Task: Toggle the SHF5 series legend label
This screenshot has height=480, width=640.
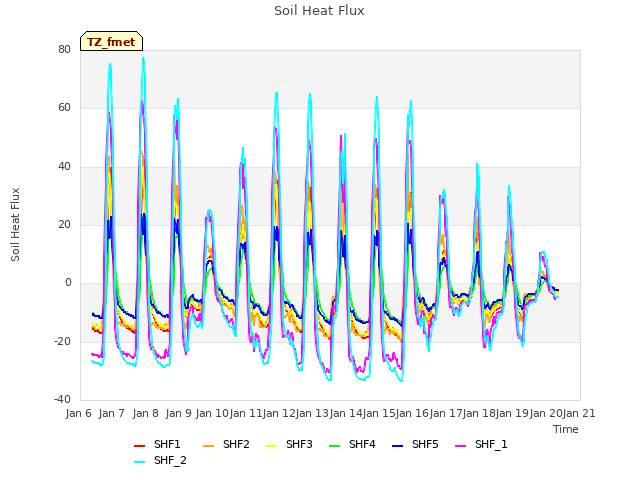Action: pos(425,444)
